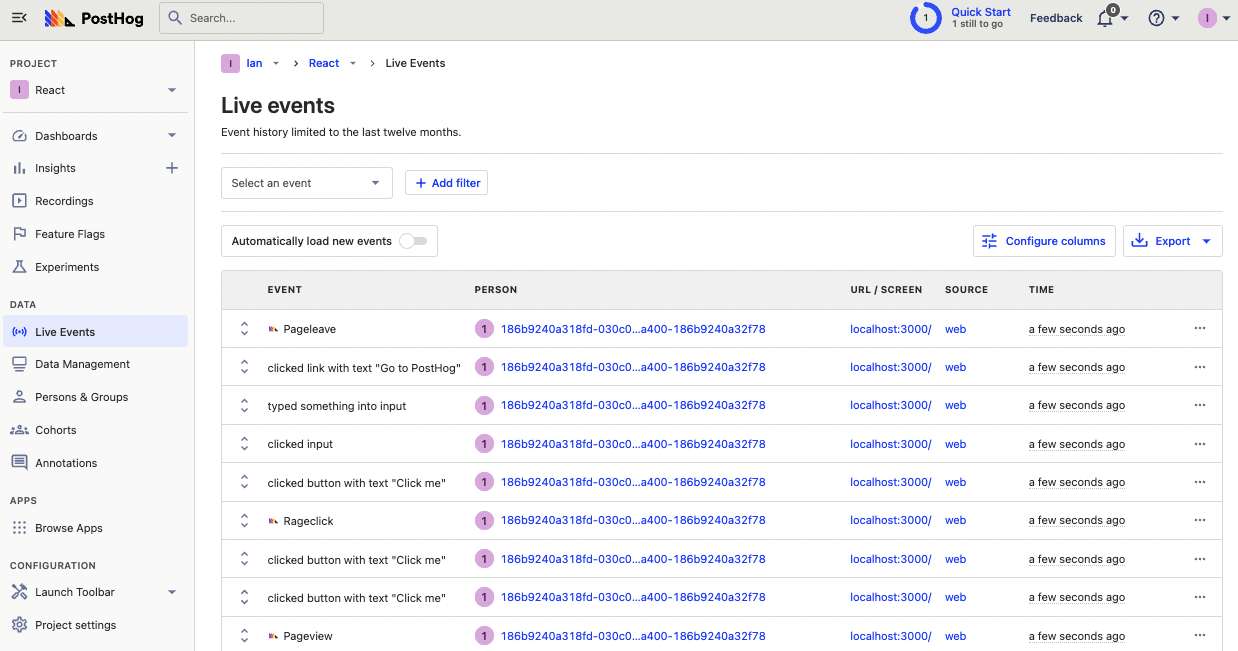This screenshot has width=1238, height=651.
Task: Go to Feature Flags in the sidebar
Action: pyautogui.click(x=69, y=234)
